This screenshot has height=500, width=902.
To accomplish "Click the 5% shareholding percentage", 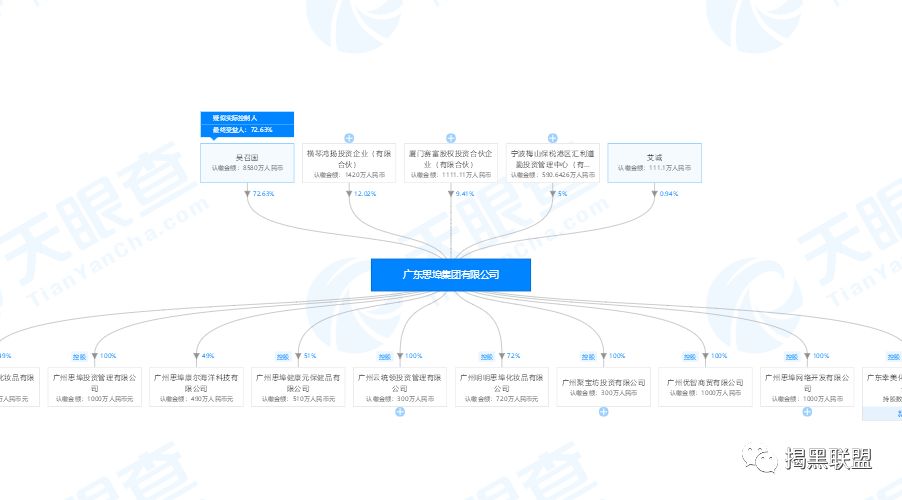I will pos(563,194).
